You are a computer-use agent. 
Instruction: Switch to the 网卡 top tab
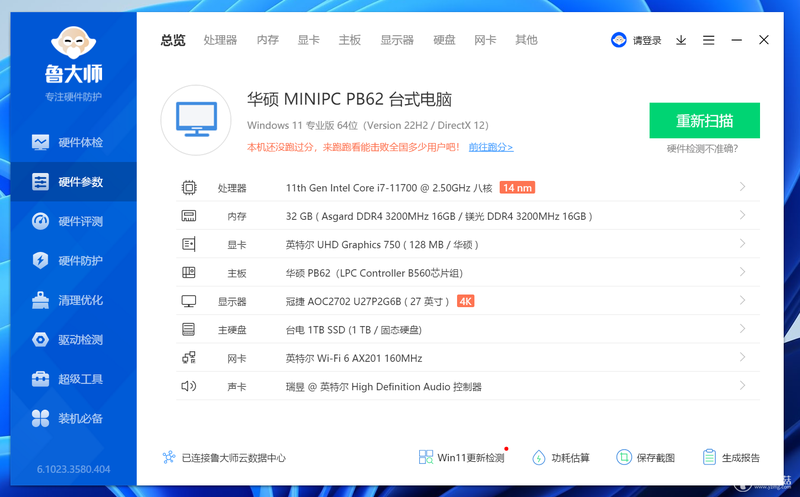pyautogui.click(x=485, y=40)
